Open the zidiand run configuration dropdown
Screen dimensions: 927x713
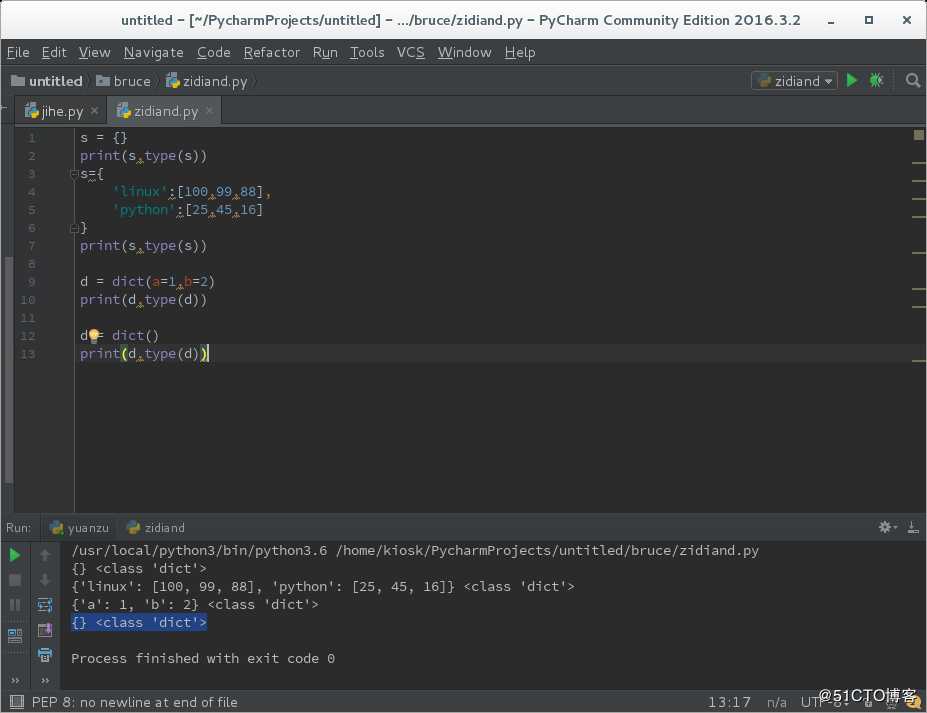794,80
